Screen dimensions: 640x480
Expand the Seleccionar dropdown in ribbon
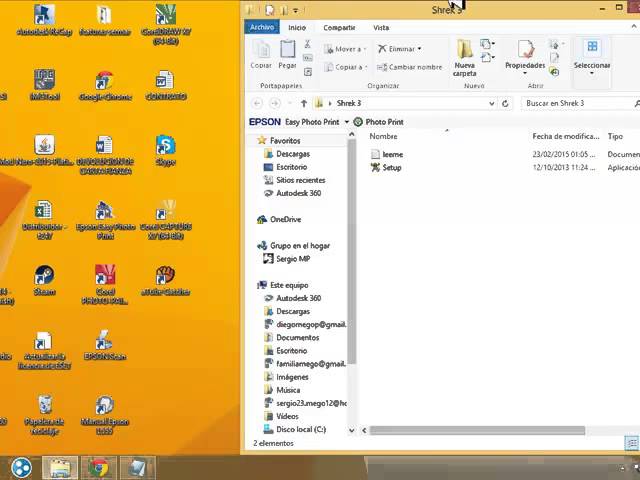click(x=591, y=73)
